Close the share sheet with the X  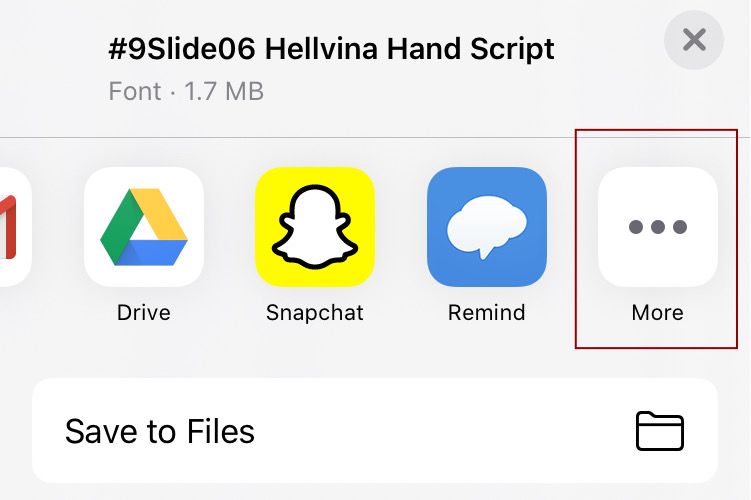694,40
